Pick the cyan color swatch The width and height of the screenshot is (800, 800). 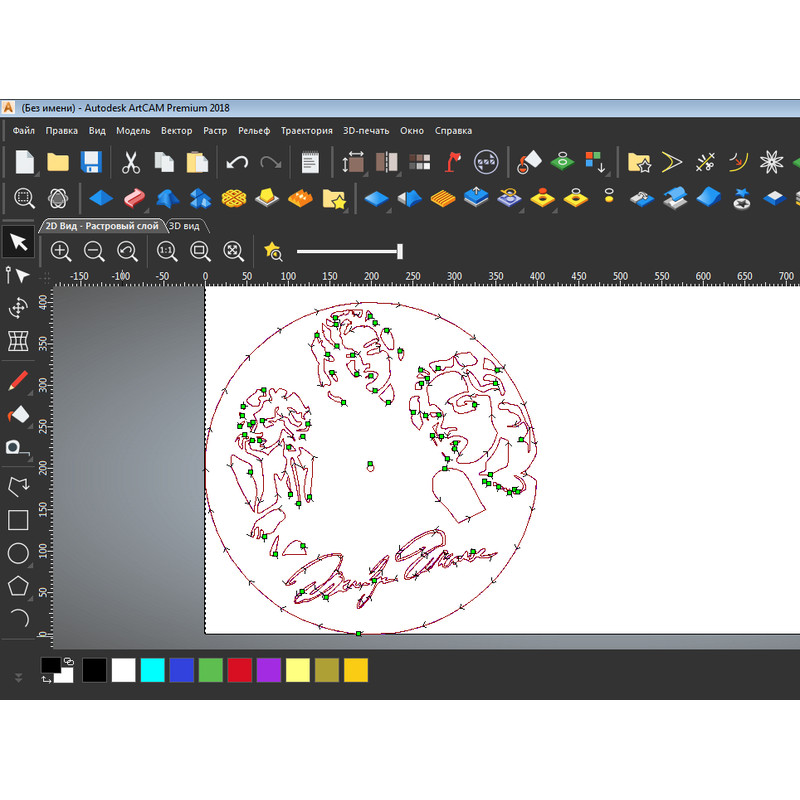click(x=153, y=670)
